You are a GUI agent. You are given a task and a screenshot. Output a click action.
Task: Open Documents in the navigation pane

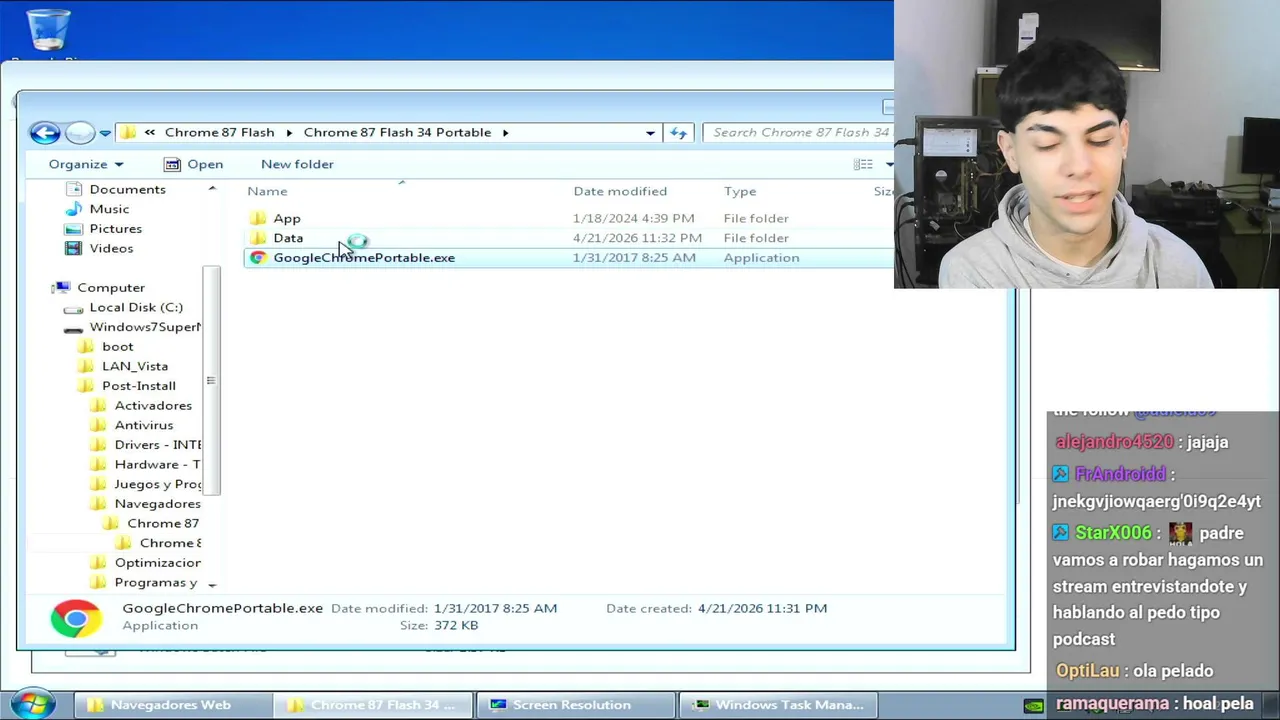(127, 189)
